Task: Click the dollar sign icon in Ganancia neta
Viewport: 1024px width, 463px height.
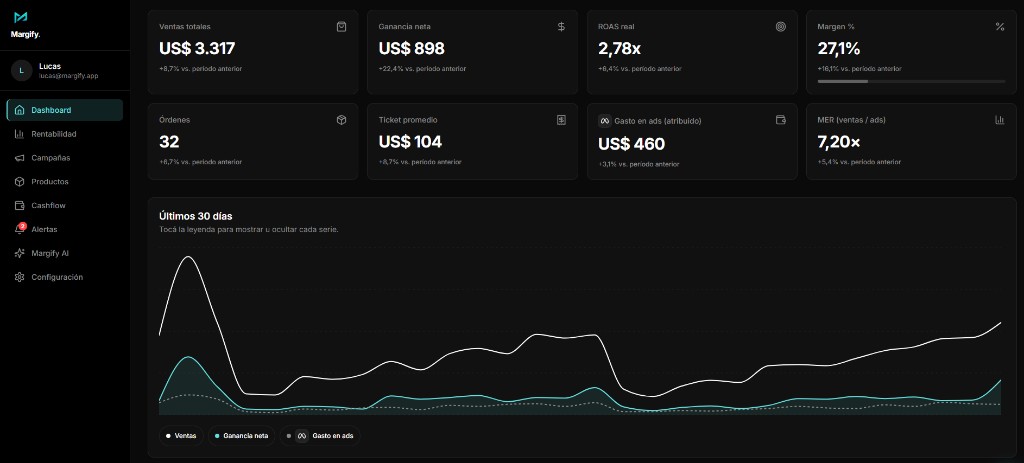Action: coord(561,27)
